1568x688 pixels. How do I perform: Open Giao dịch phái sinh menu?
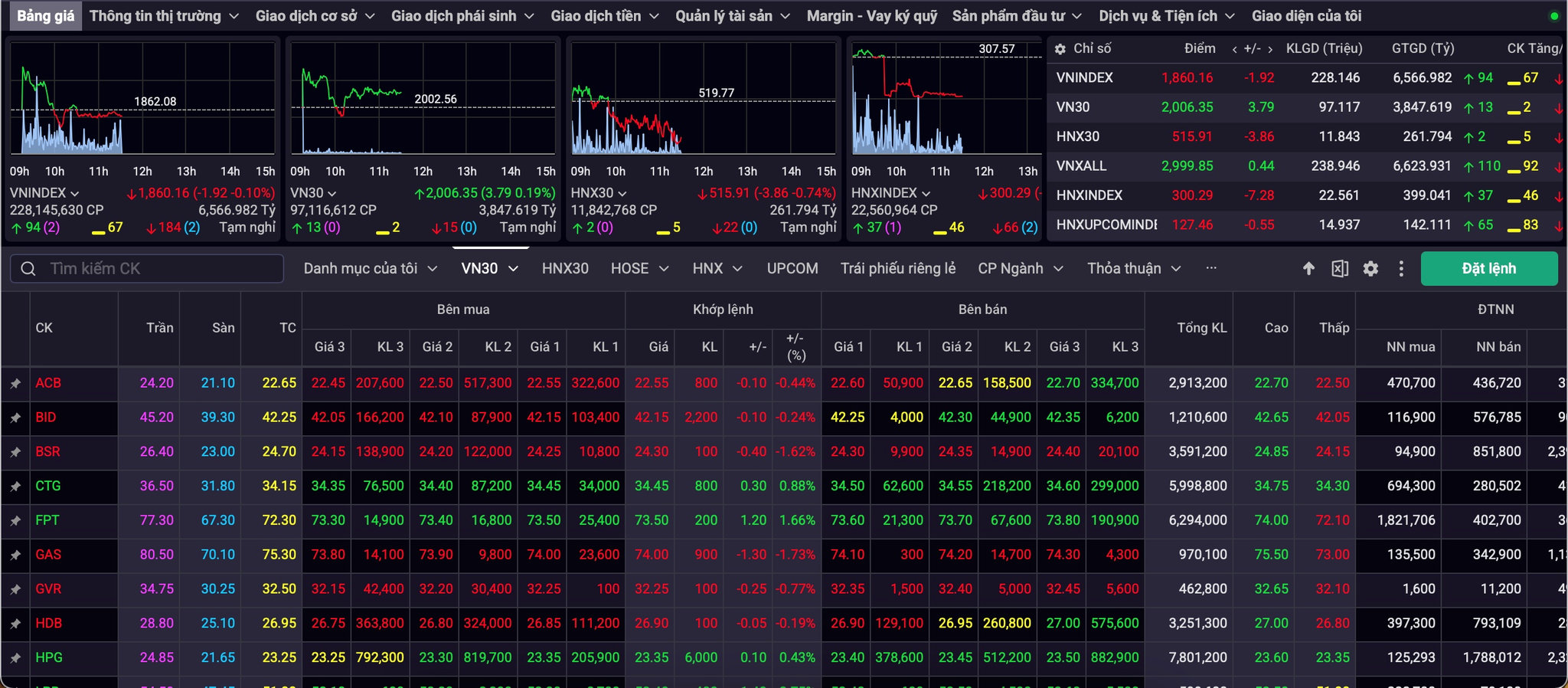[x=462, y=16]
